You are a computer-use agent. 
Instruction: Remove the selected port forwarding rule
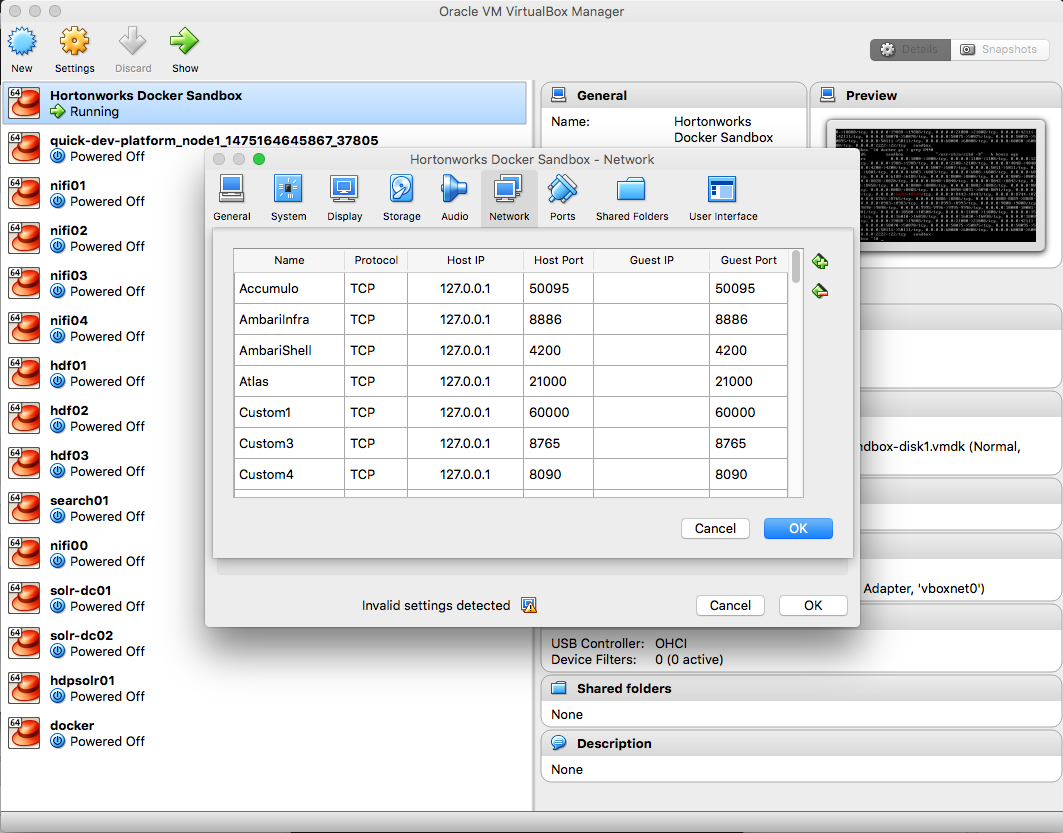820,290
